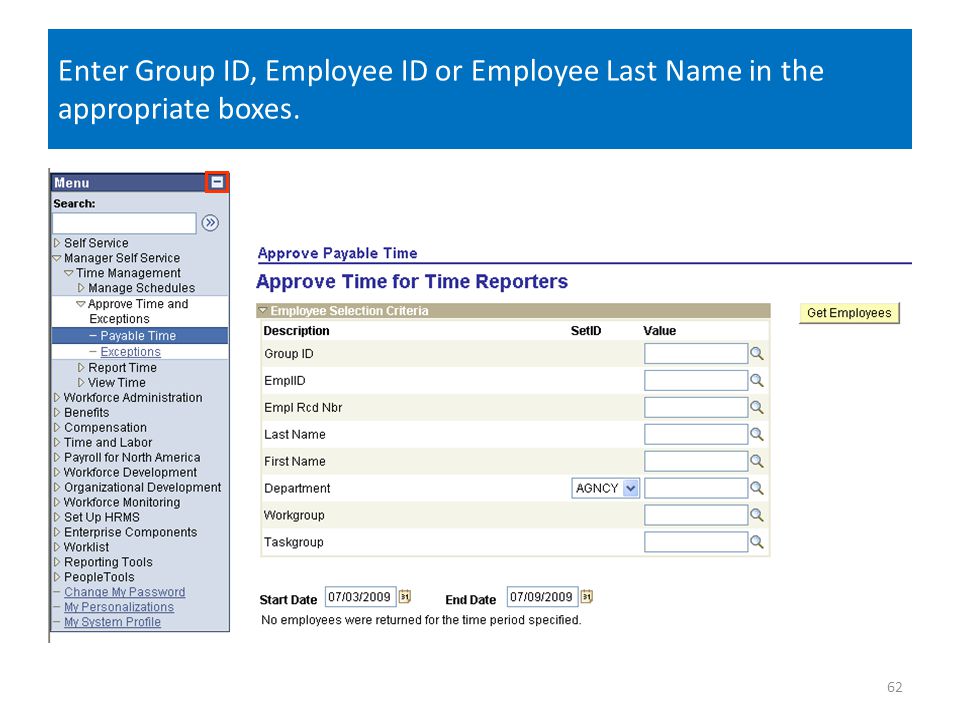Screen dimensions: 960x720
Task: Click 'No employees were returned' message text
Action: (x=421, y=620)
